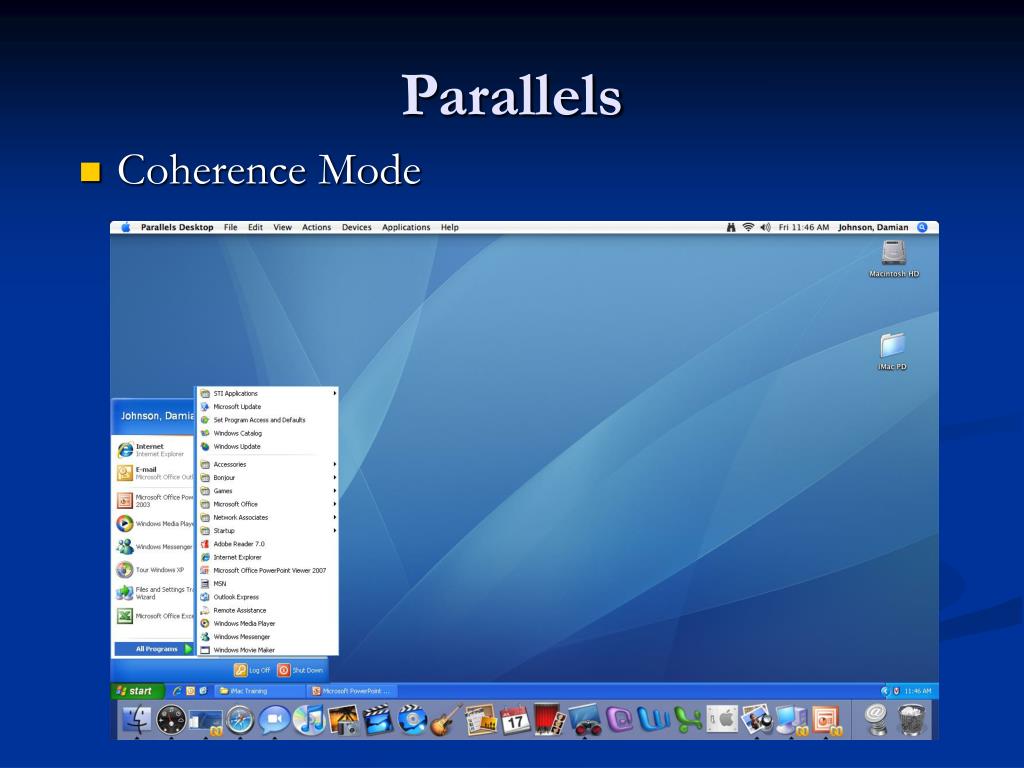
Task: Click binoculars icon in Mac menu bar
Action: coord(731,227)
